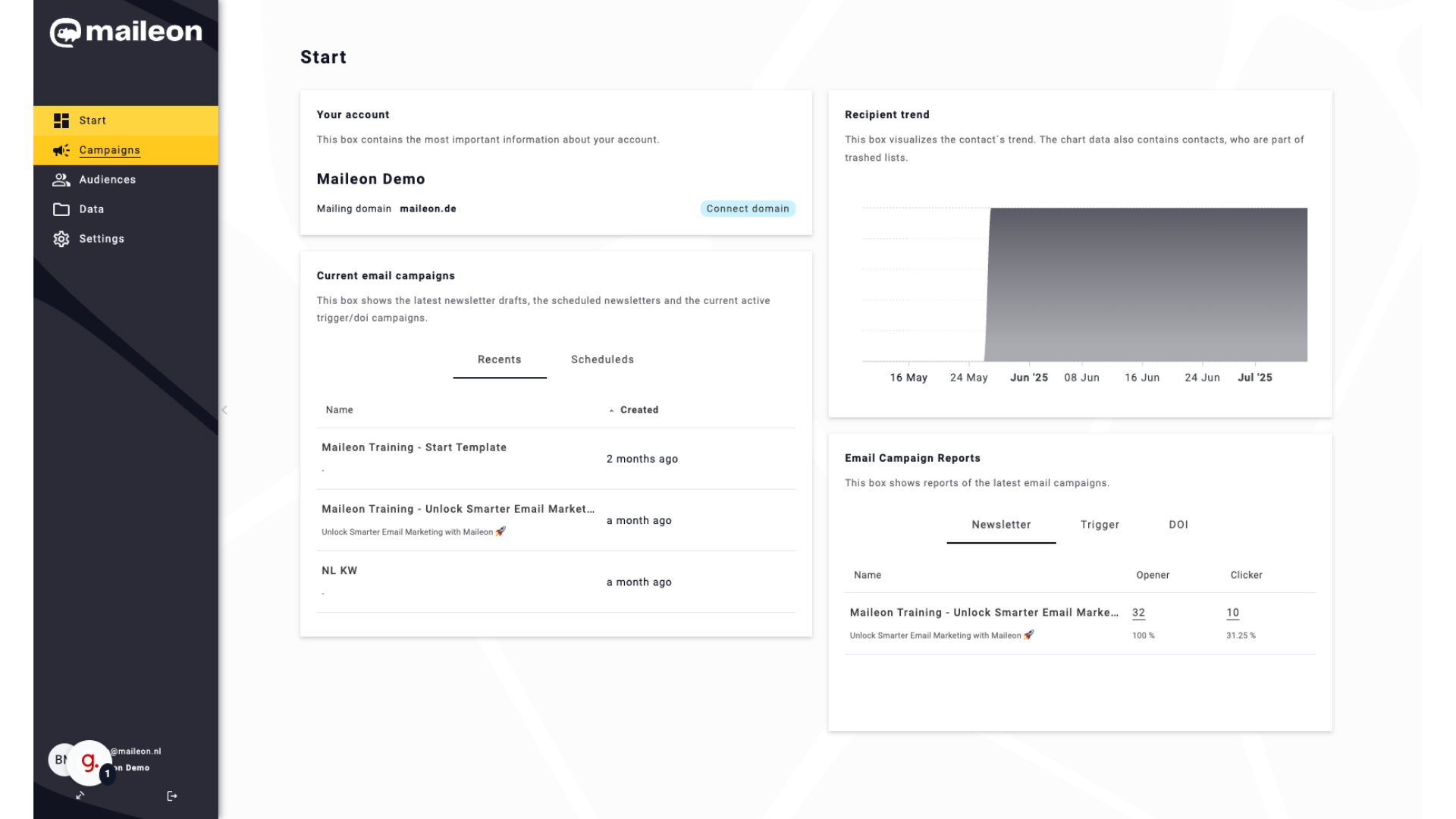Image resolution: width=1456 pixels, height=819 pixels.
Task: Select the Recents tab
Action: tap(500, 359)
